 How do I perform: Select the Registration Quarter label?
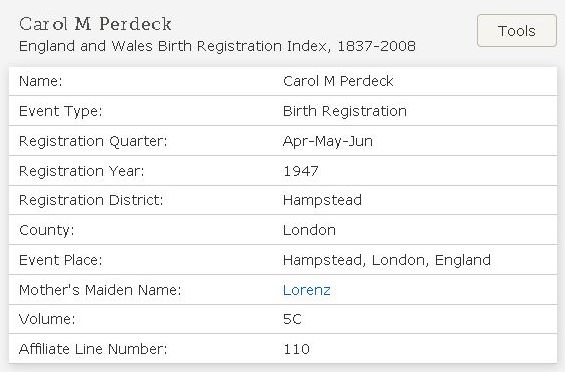[93, 141]
